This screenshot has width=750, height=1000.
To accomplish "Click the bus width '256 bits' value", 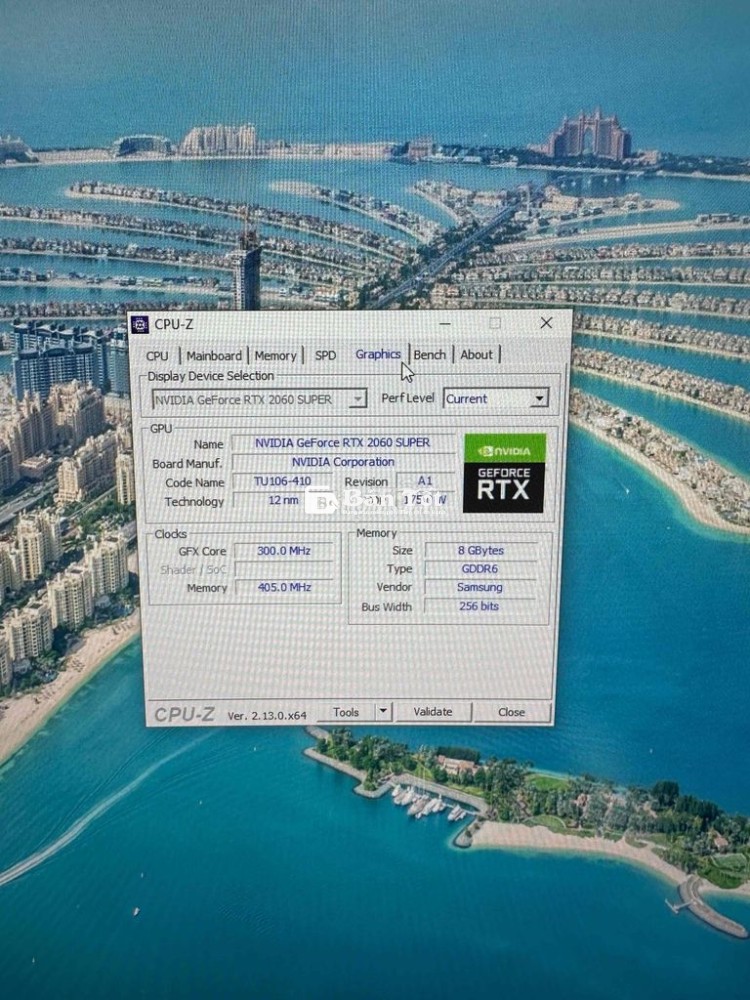I will point(479,606).
